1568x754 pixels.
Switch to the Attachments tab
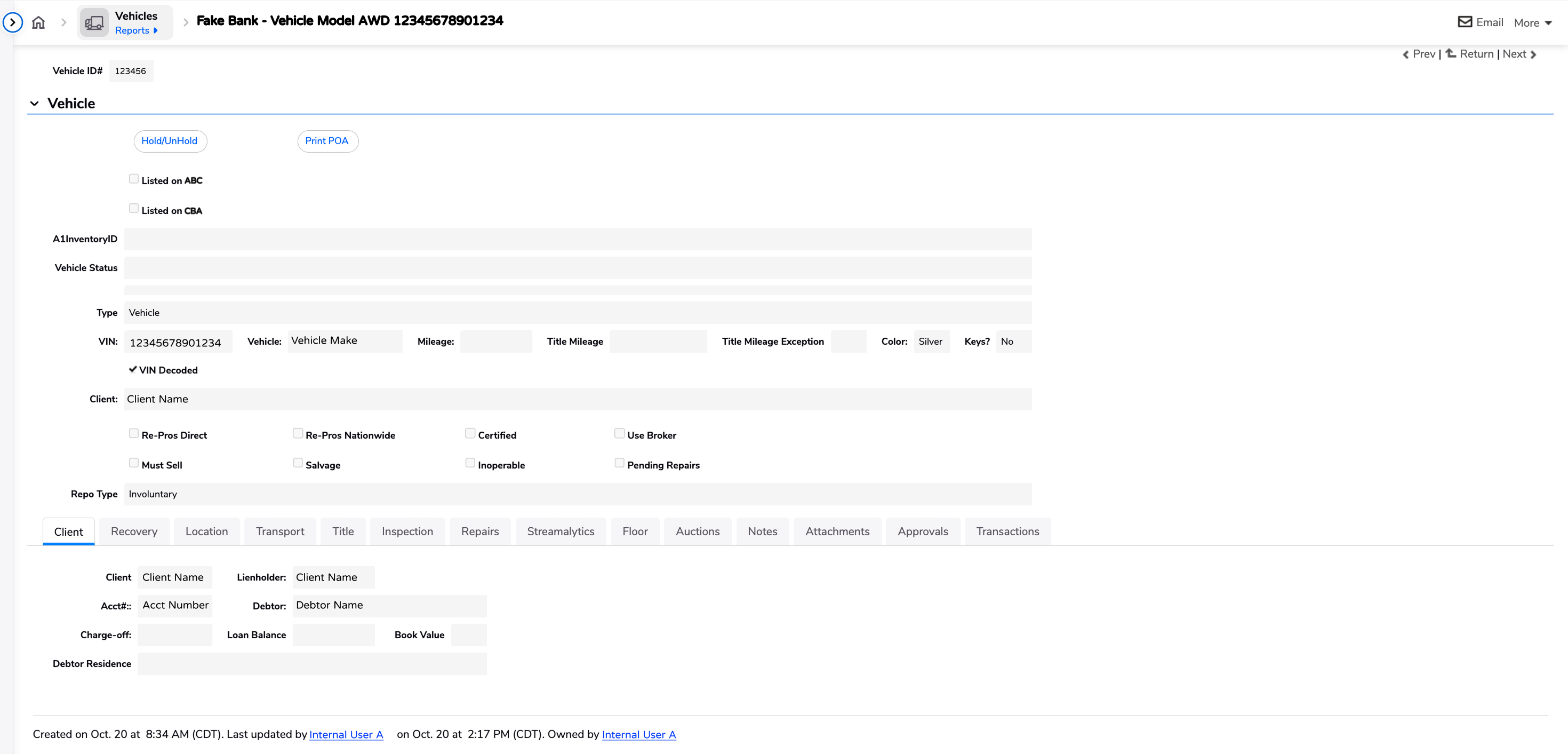(837, 531)
